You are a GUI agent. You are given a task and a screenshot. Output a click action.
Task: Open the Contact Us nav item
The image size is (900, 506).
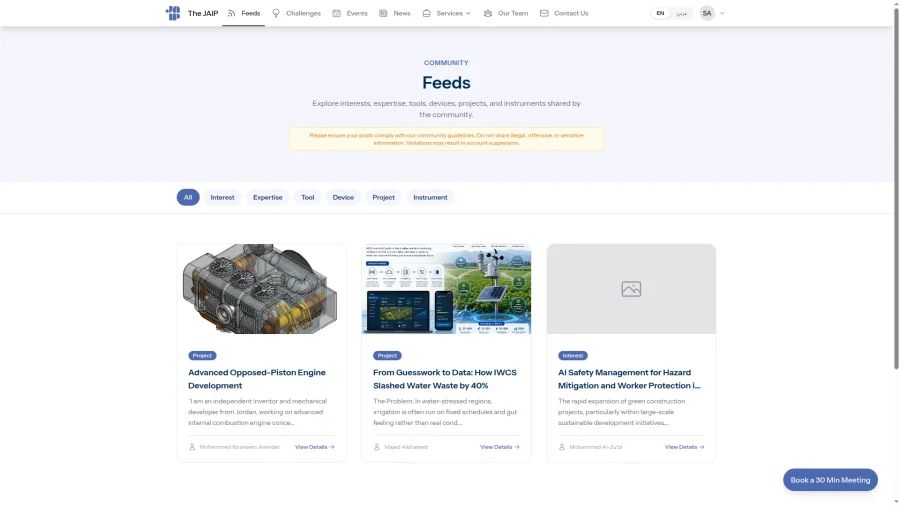pyautogui.click(x=564, y=13)
